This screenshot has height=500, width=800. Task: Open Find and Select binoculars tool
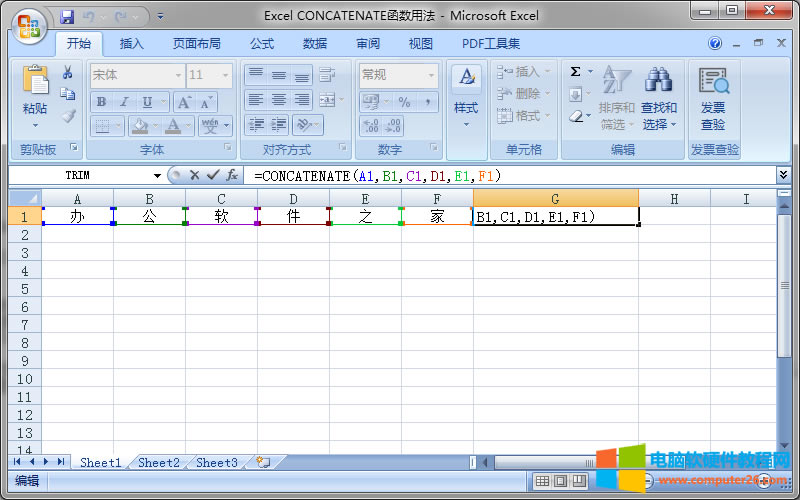coord(658,82)
